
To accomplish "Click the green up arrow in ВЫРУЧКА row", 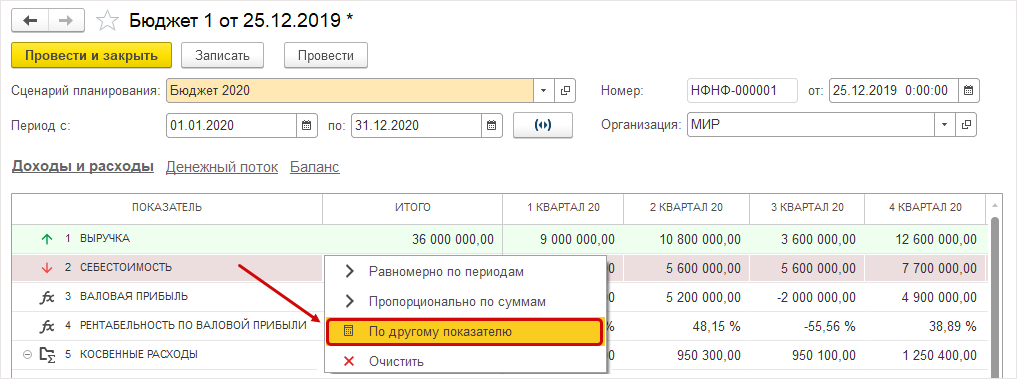I will coord(46,239).
